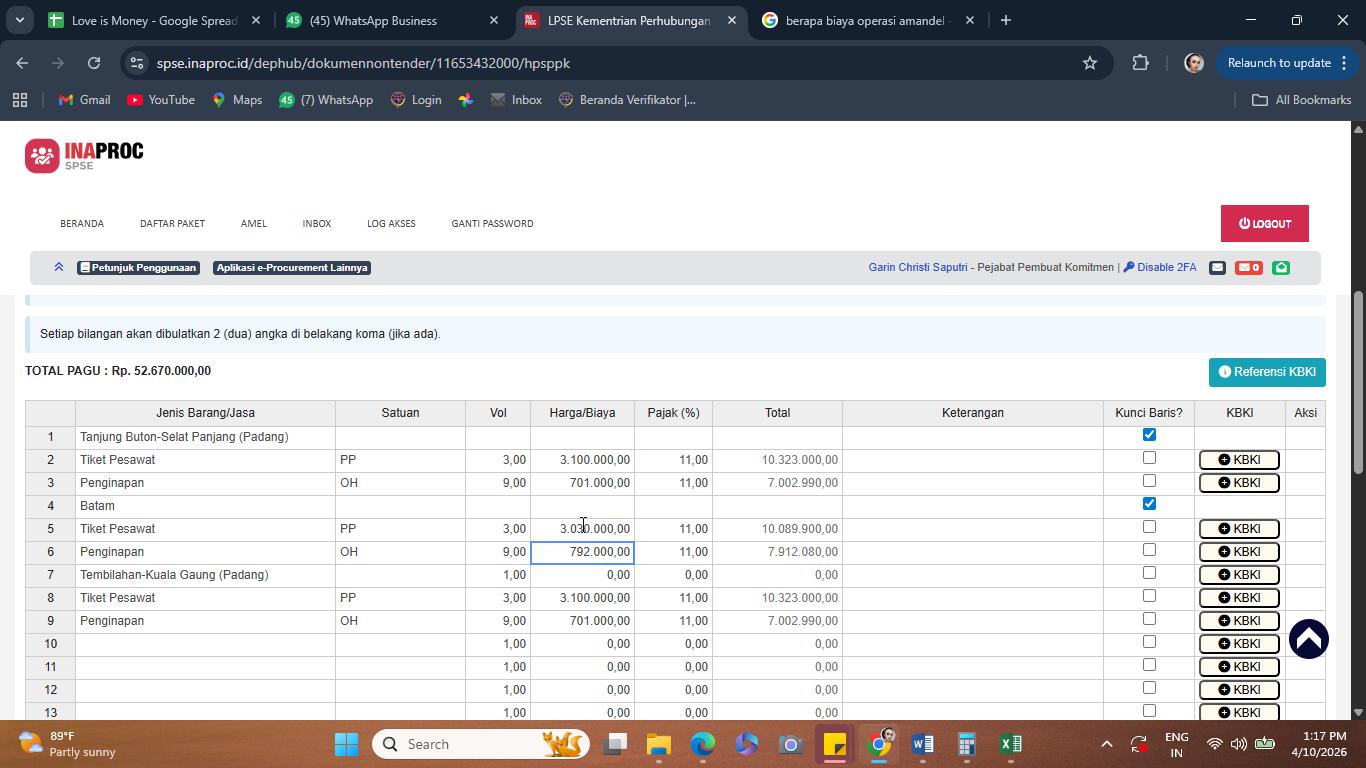Open the Maps bookmark

point(237,100)
